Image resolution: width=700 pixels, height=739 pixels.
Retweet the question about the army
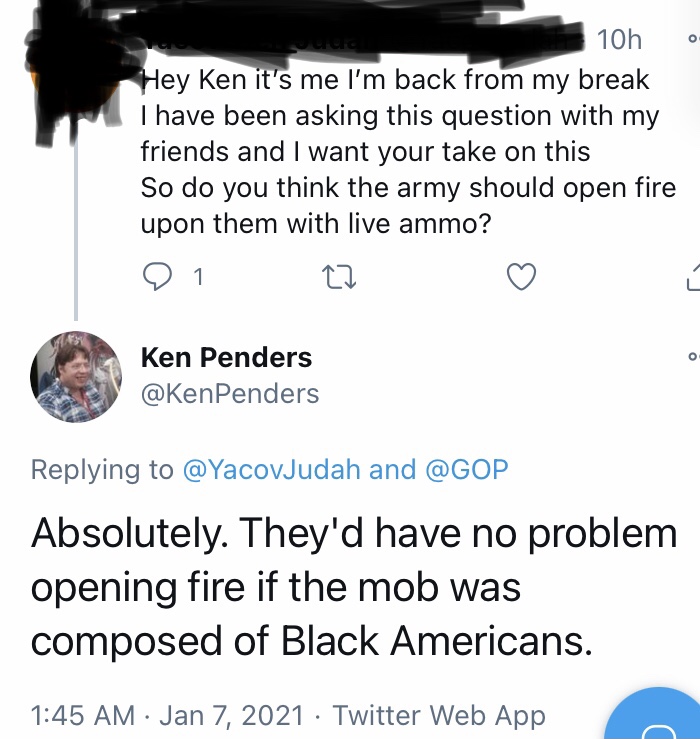point(338,277)
